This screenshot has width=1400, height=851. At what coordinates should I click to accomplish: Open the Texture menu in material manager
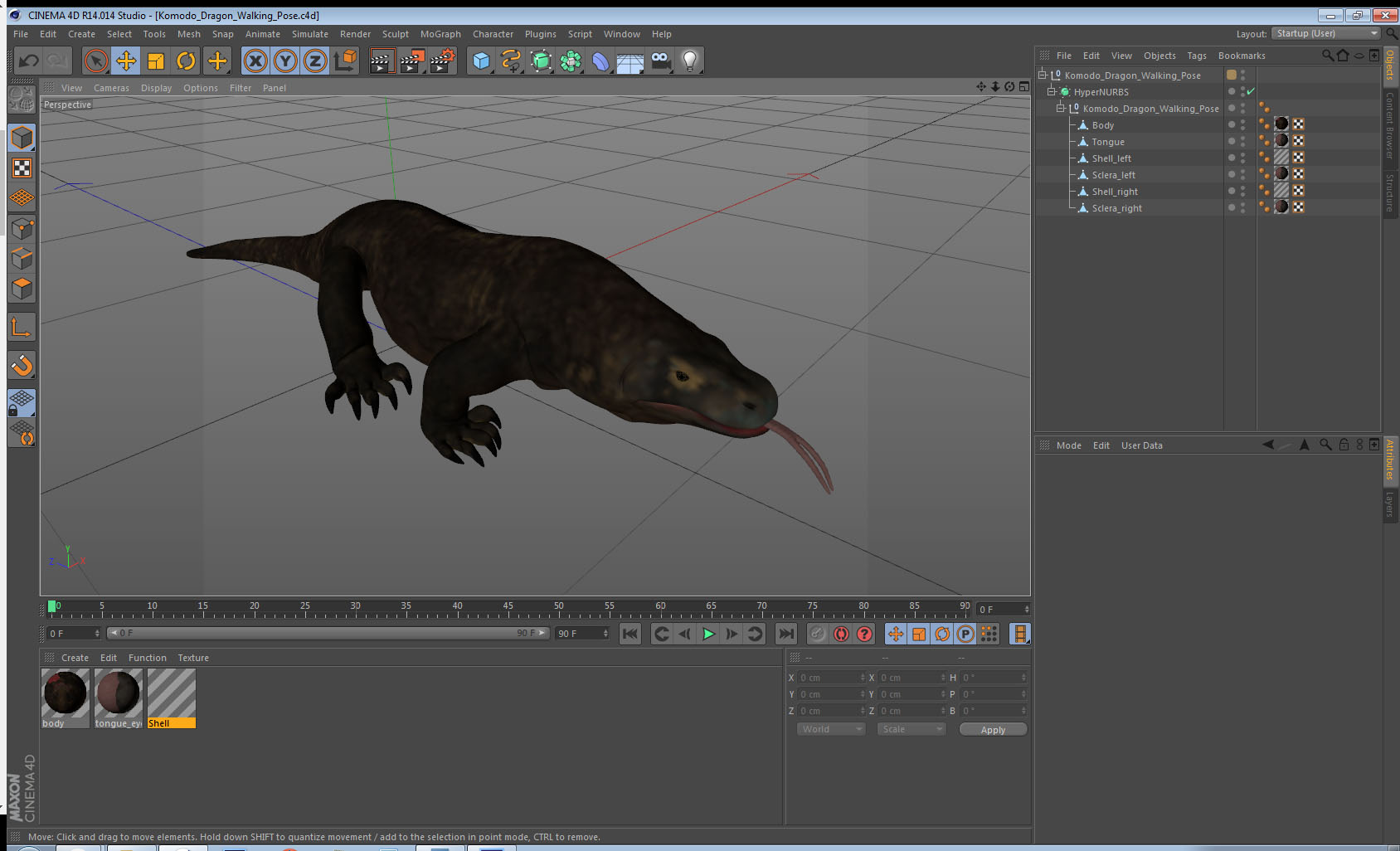[193, 658]
